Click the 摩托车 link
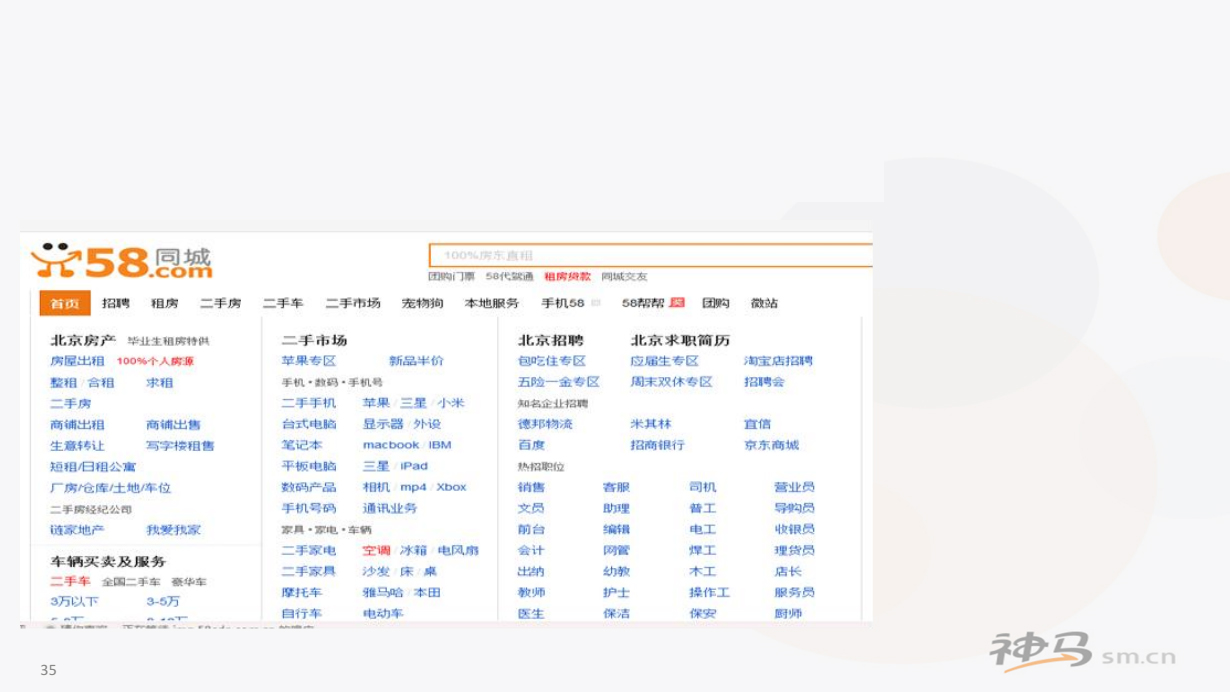Viewport: 1230px width, 692px height. [x=302, y=592]
